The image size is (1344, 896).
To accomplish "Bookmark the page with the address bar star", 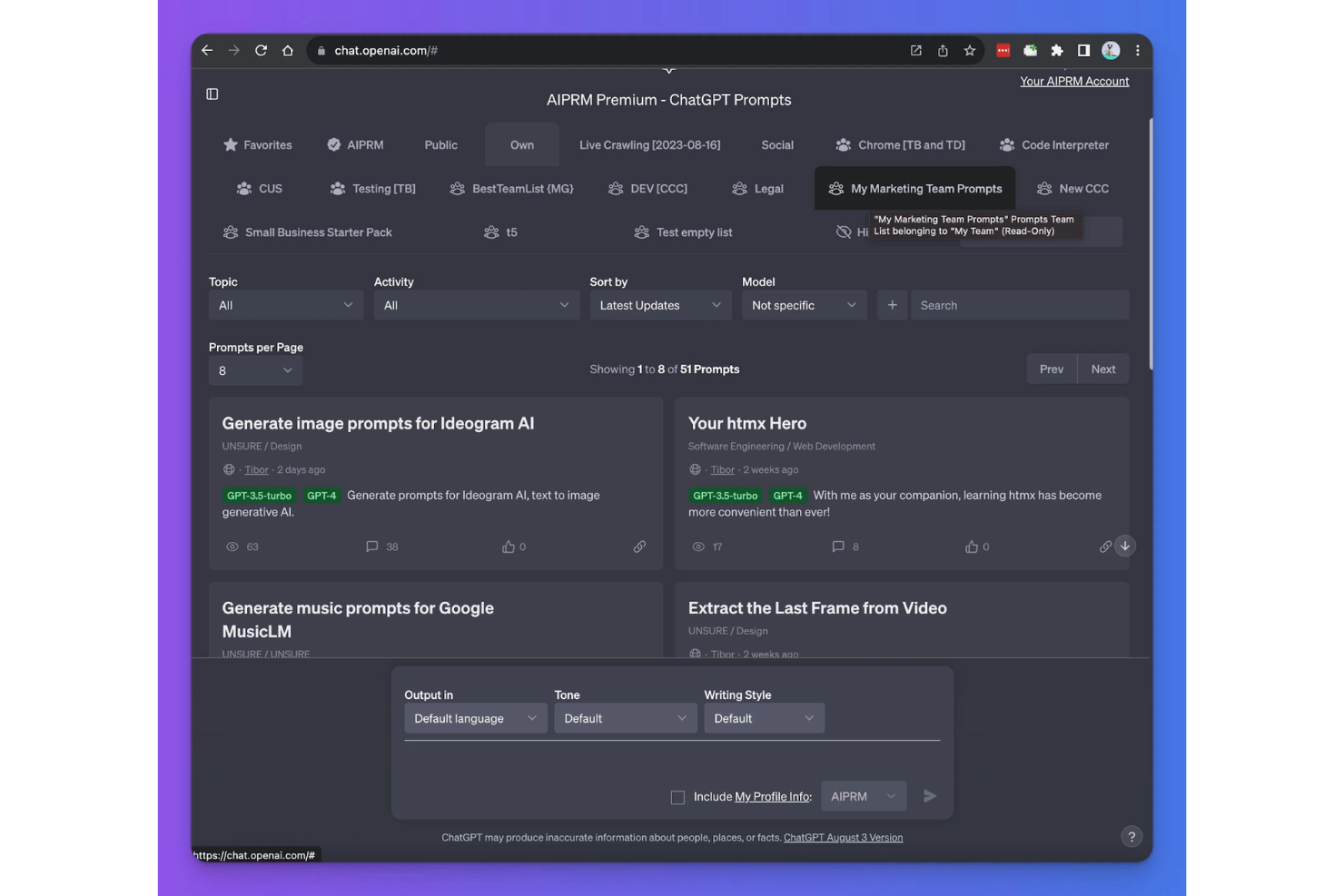I will [x=969, y=50].
